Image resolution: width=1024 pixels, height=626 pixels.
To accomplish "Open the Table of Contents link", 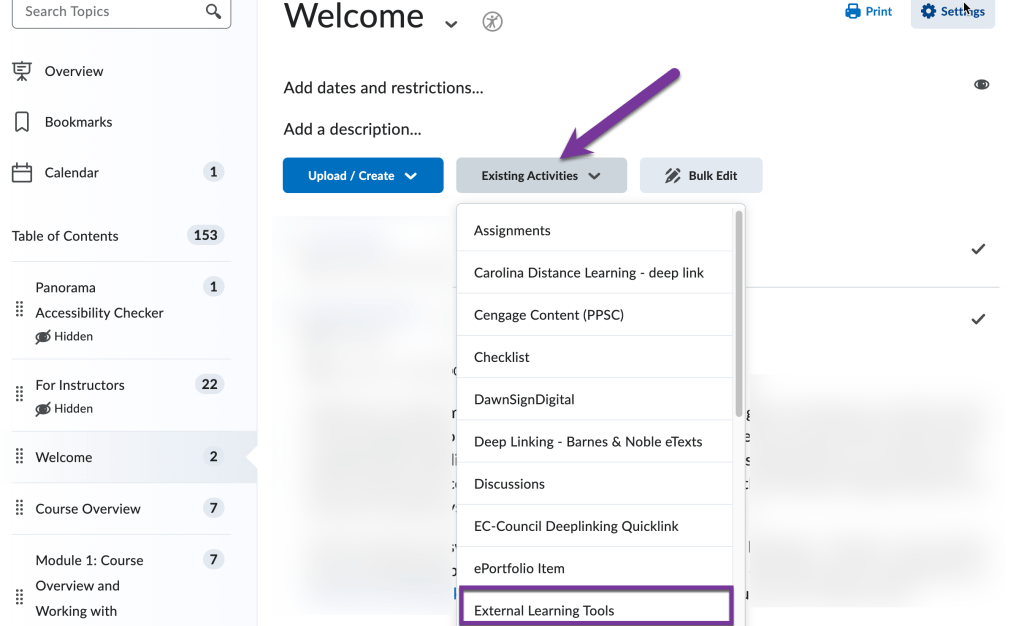I will (64, 235).
